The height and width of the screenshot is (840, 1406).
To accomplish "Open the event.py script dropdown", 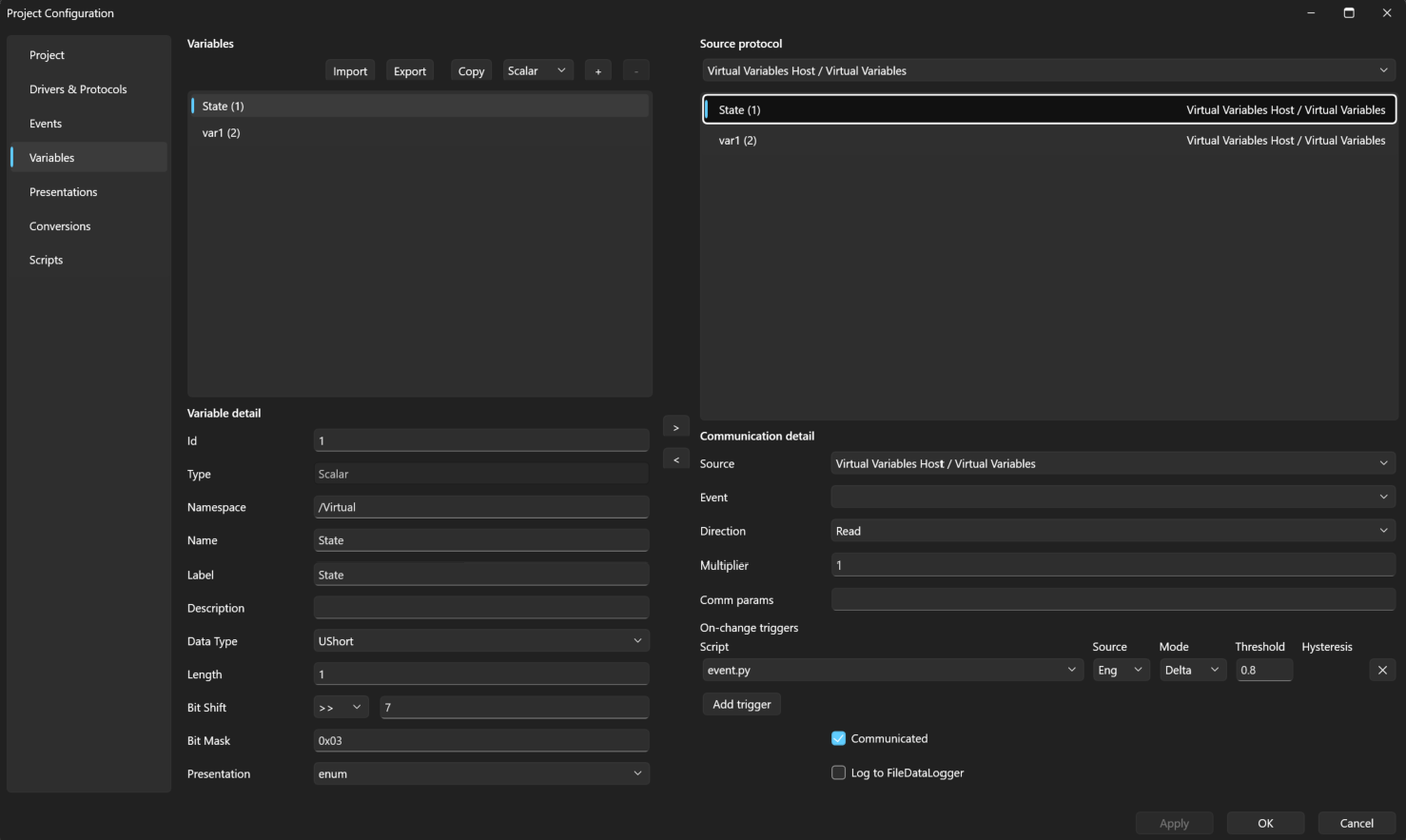I will tap(892, 671).
